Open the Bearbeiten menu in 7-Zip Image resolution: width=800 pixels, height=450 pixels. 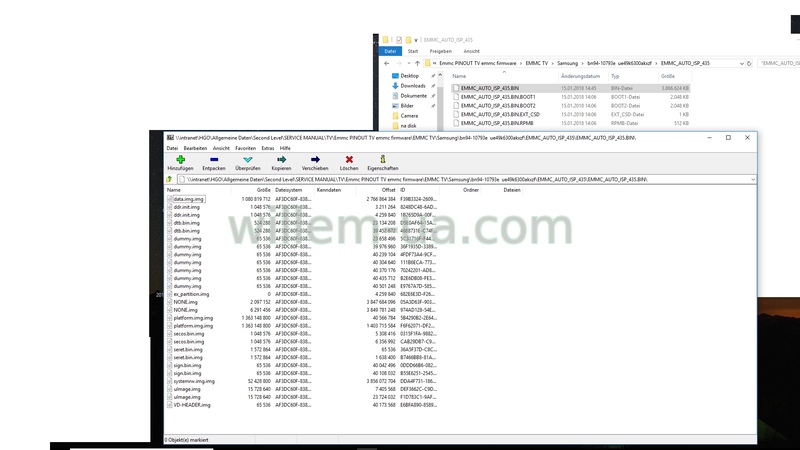[x=195, y=148]
